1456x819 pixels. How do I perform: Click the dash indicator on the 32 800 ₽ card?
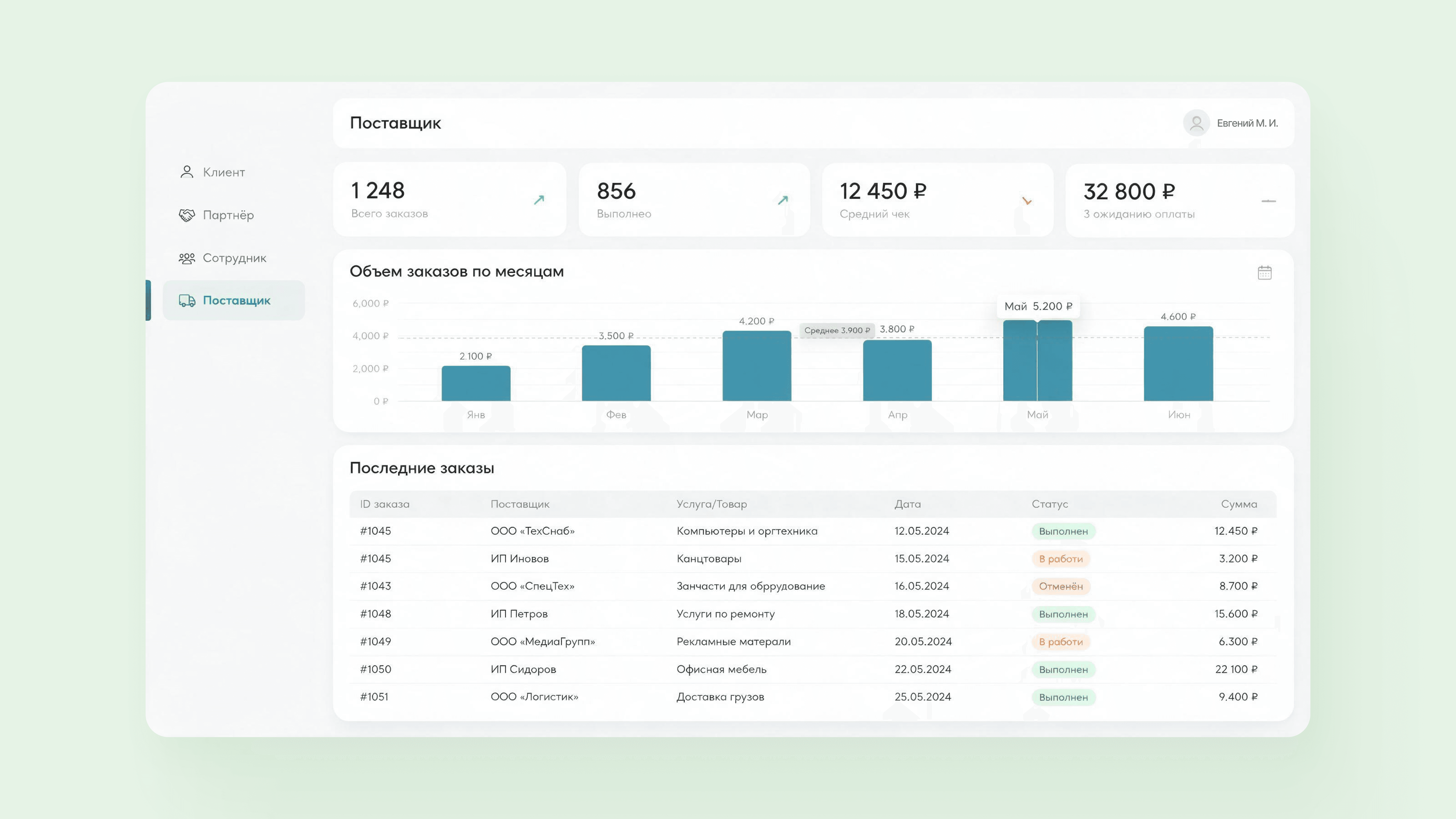tap(1268, 201)
